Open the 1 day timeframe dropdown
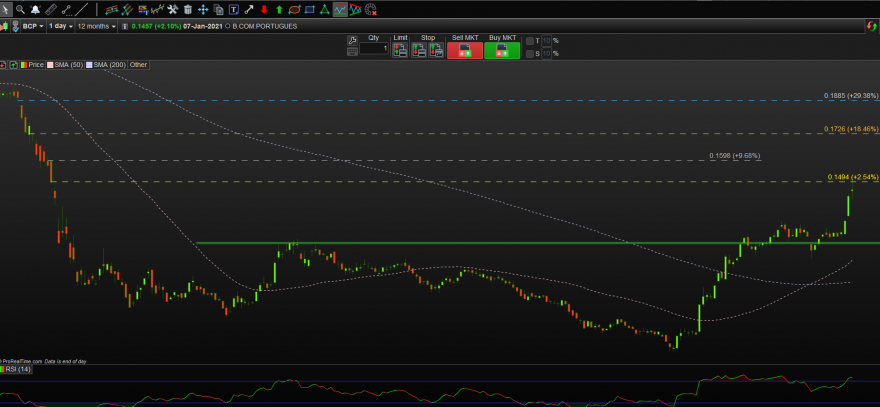Screen dimensions: 880x407 pyautogui.click(x=61, y=26)
